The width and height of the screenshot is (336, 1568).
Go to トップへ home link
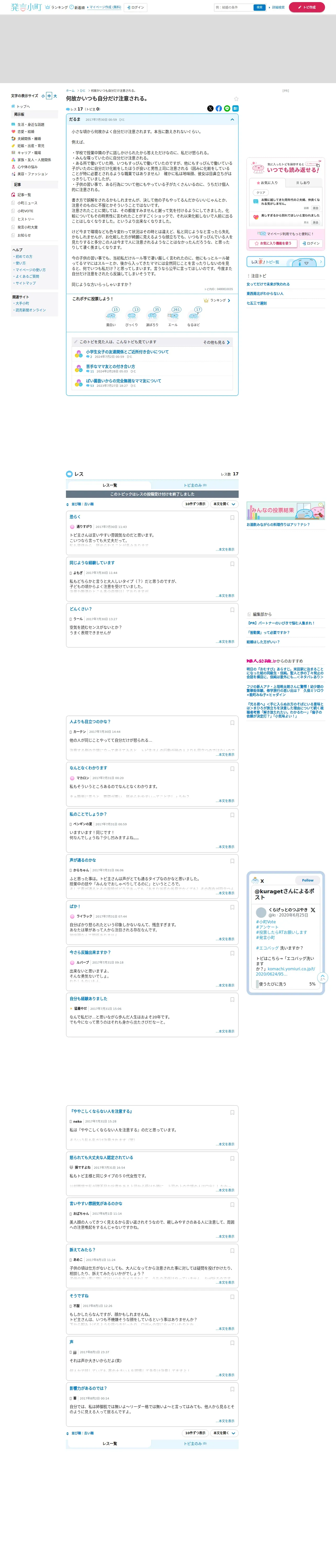[20, 107]
